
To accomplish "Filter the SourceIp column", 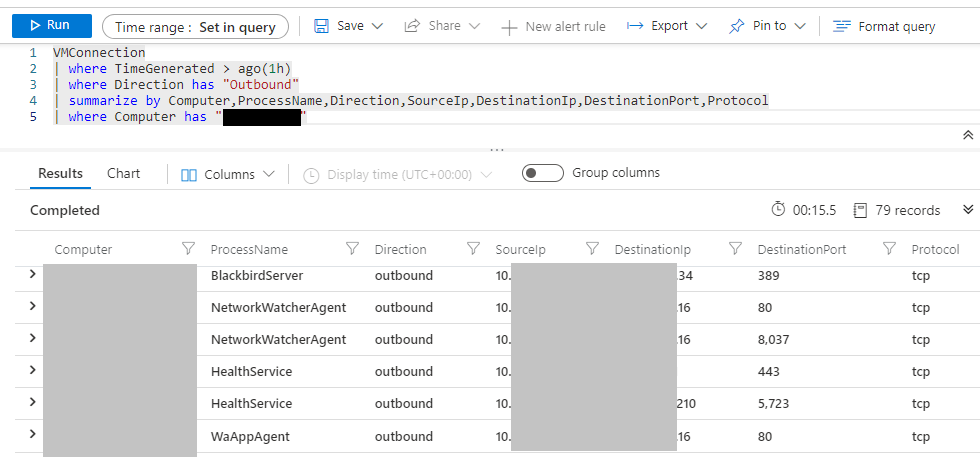I will click(x=592, y=249).
